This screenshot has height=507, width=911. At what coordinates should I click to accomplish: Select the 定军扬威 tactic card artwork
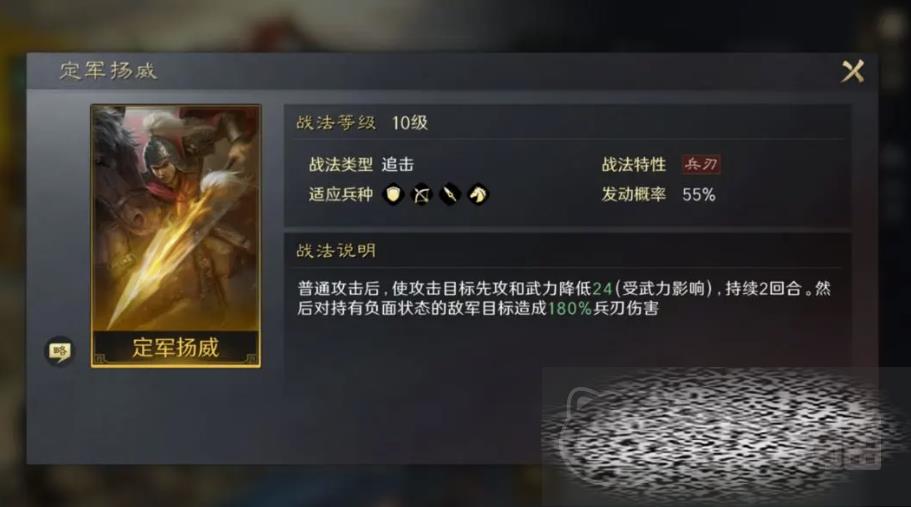click(x=175, y=218)
